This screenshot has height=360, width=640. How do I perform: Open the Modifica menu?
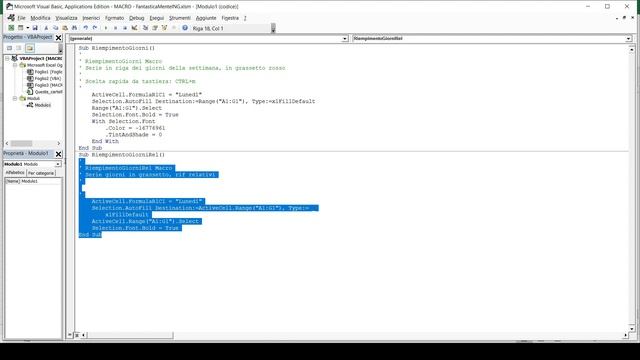[x=40, y=18]
